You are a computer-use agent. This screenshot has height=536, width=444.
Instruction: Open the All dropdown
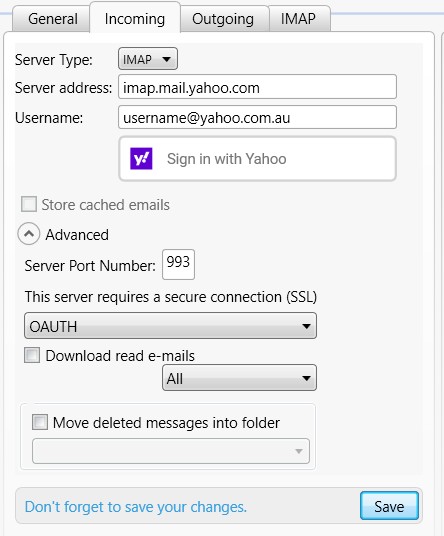(x=239, y=378)
